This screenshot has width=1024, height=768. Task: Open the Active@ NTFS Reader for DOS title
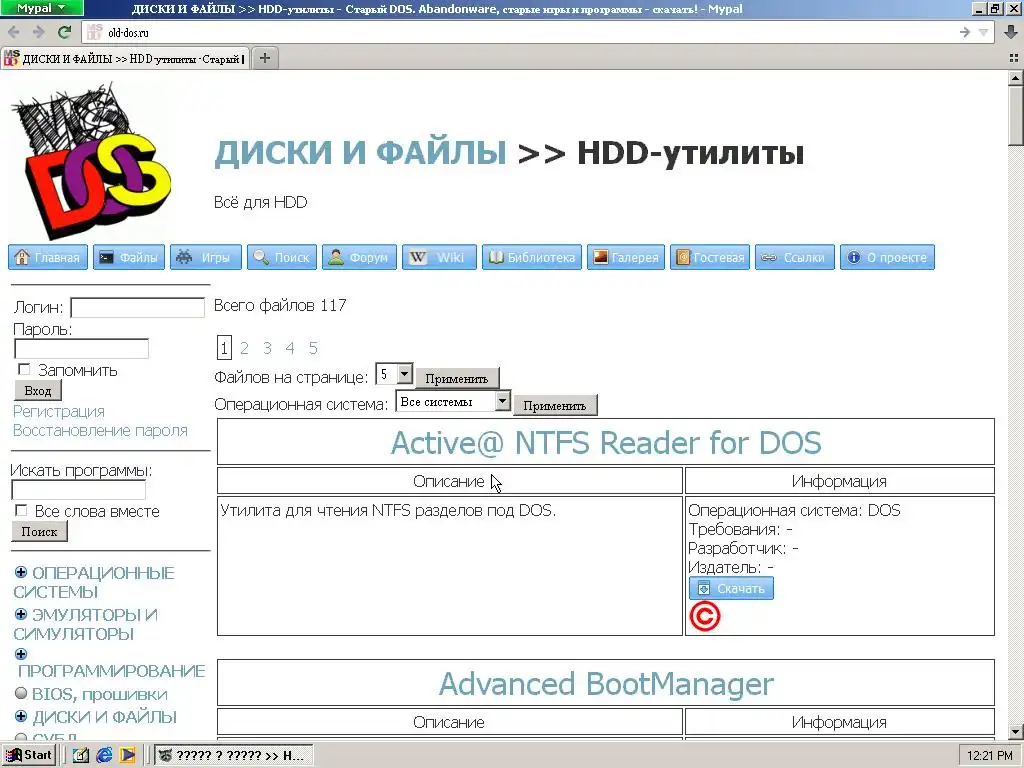pyautogui.click(x=605, y=443)
